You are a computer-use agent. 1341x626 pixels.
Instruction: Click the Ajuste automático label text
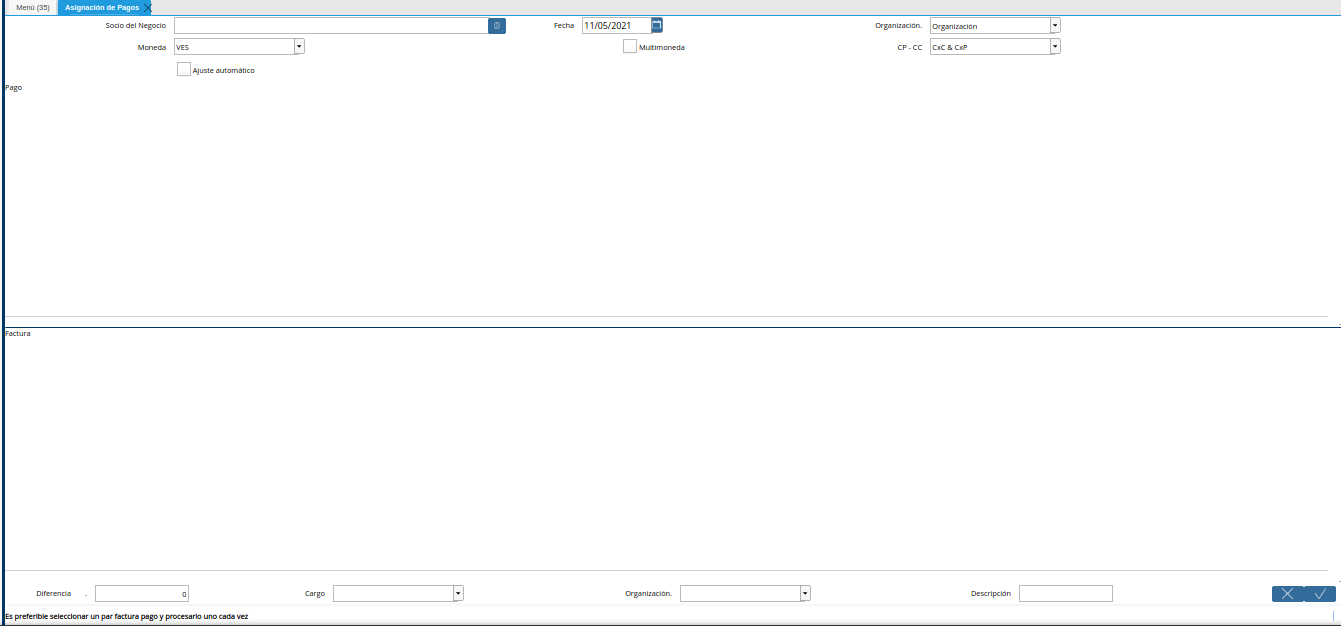223,70
